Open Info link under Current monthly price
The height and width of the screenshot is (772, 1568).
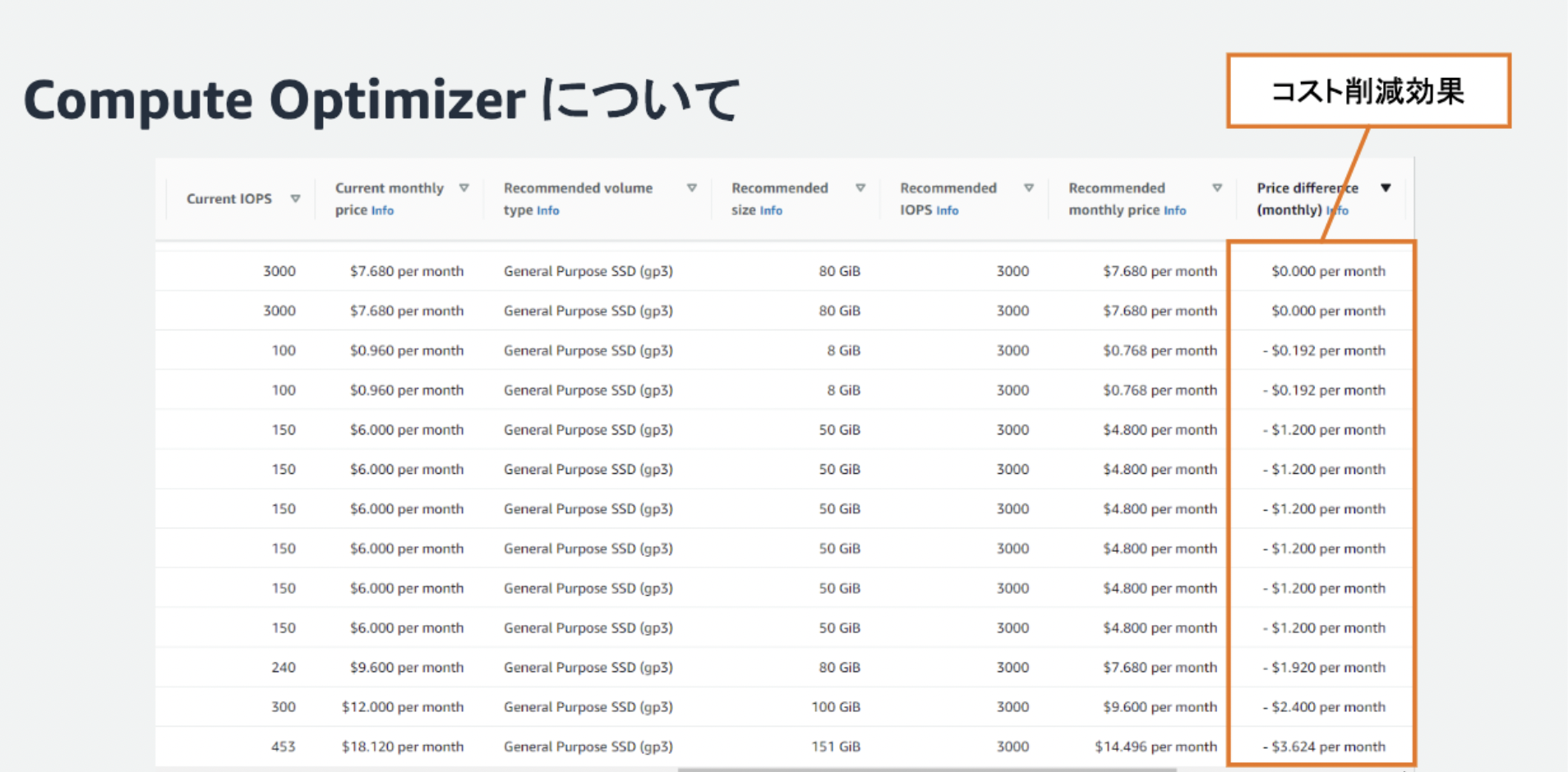click(382, 210)
